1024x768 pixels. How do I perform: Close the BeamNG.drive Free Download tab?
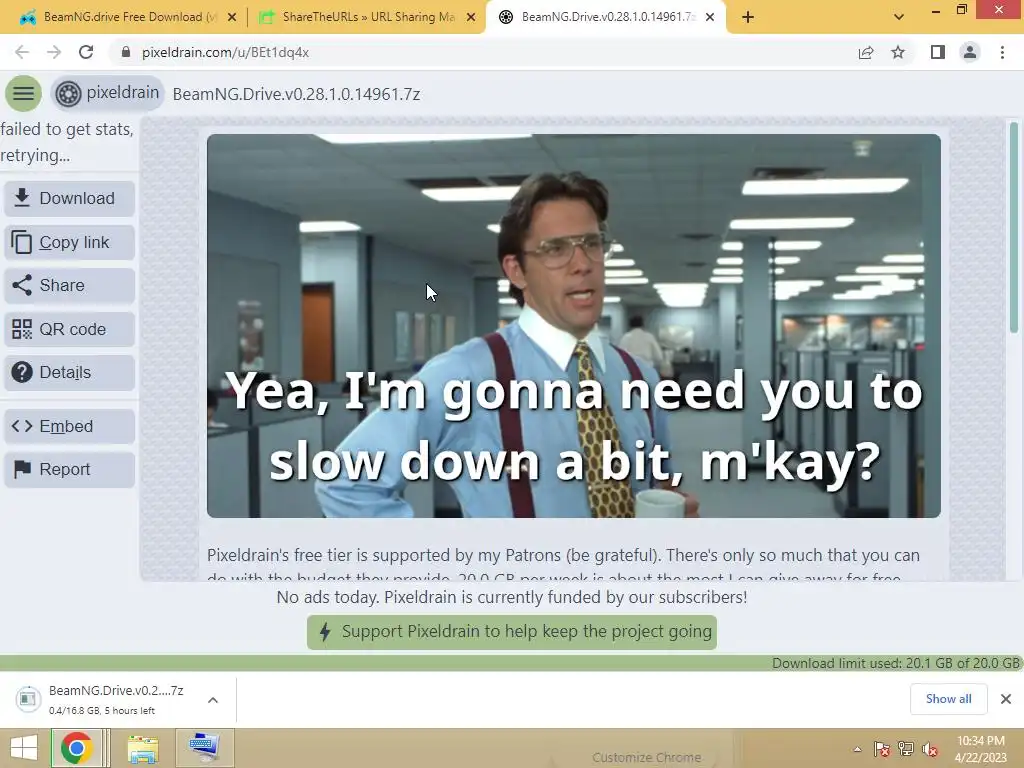pos(232,17)
